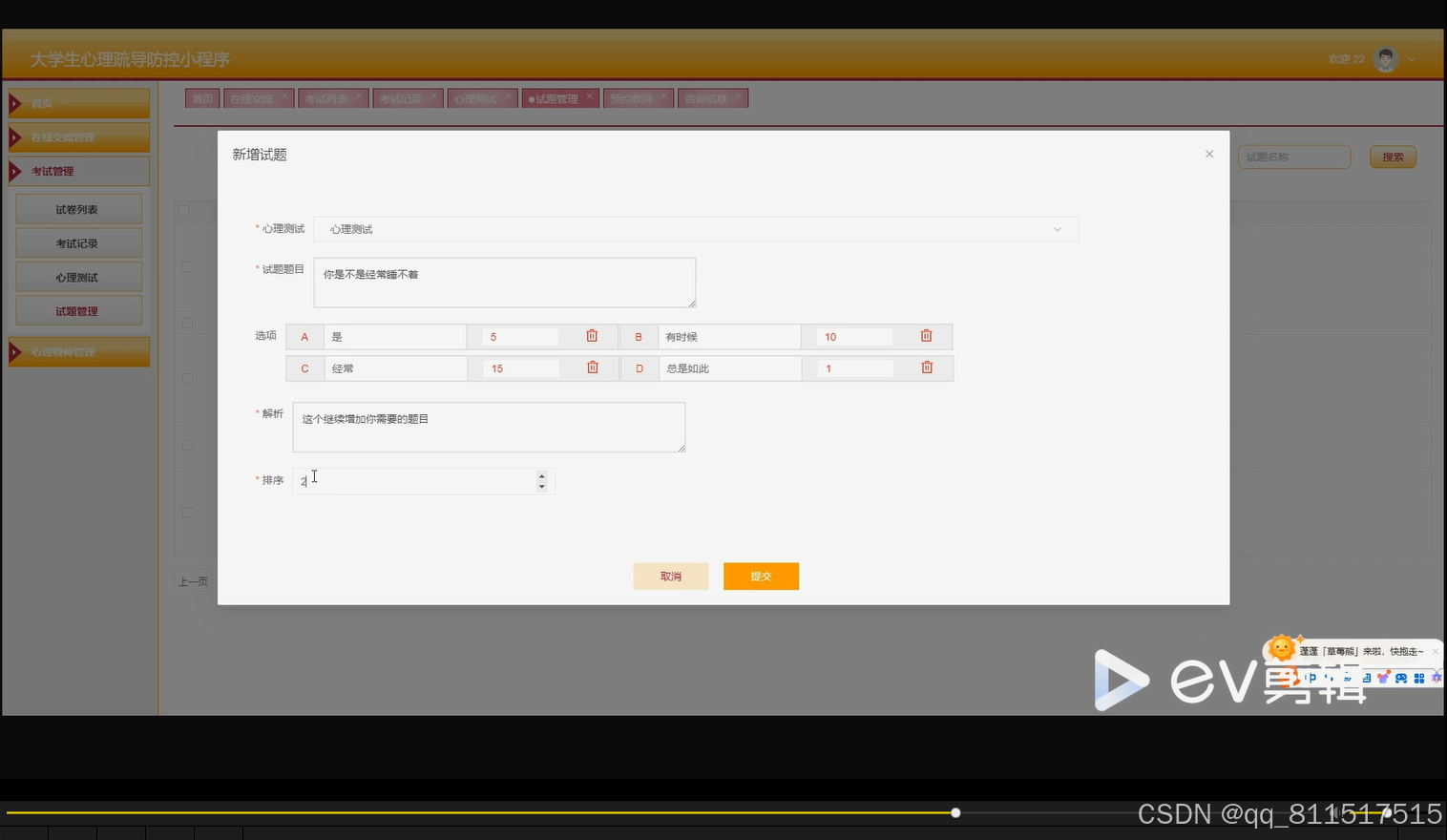
Task: Delete option B with its trash icon
Action: [x=926, y=336]
